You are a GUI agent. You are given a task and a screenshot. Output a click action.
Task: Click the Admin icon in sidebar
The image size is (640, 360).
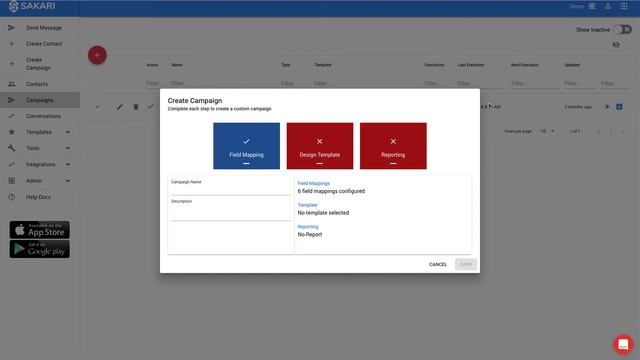(11, 180)
